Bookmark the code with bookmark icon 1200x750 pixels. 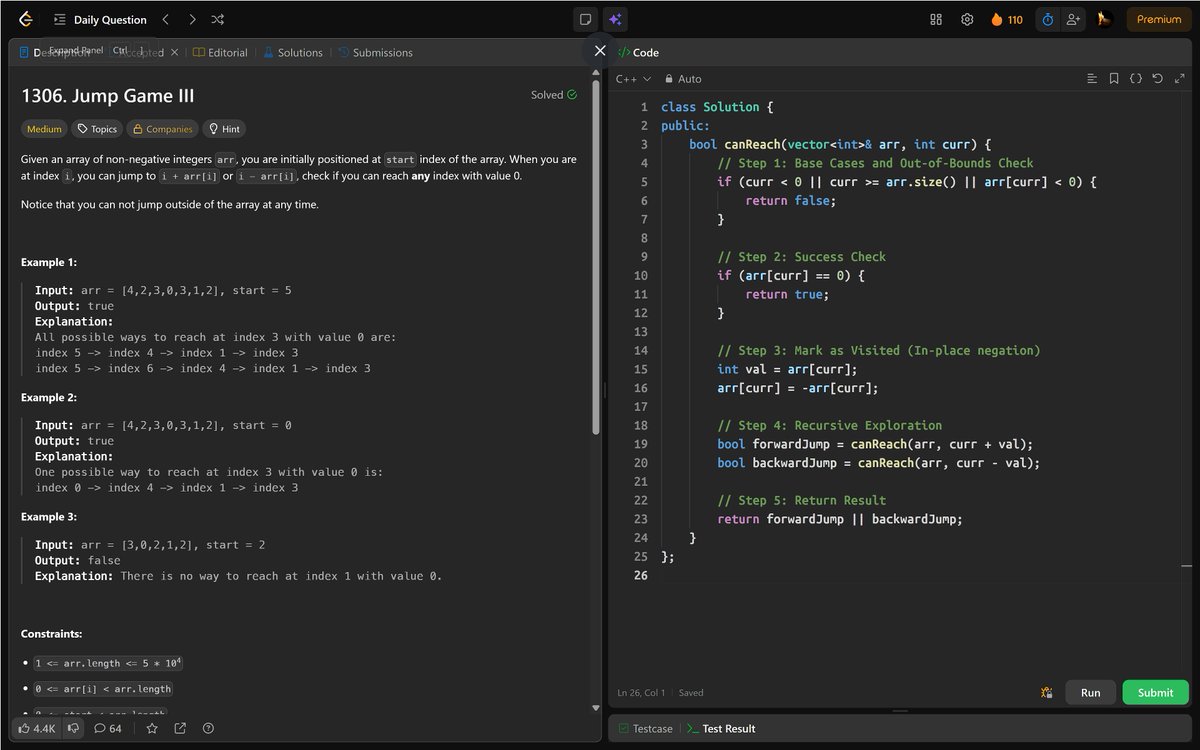[x=1114, y=78]
